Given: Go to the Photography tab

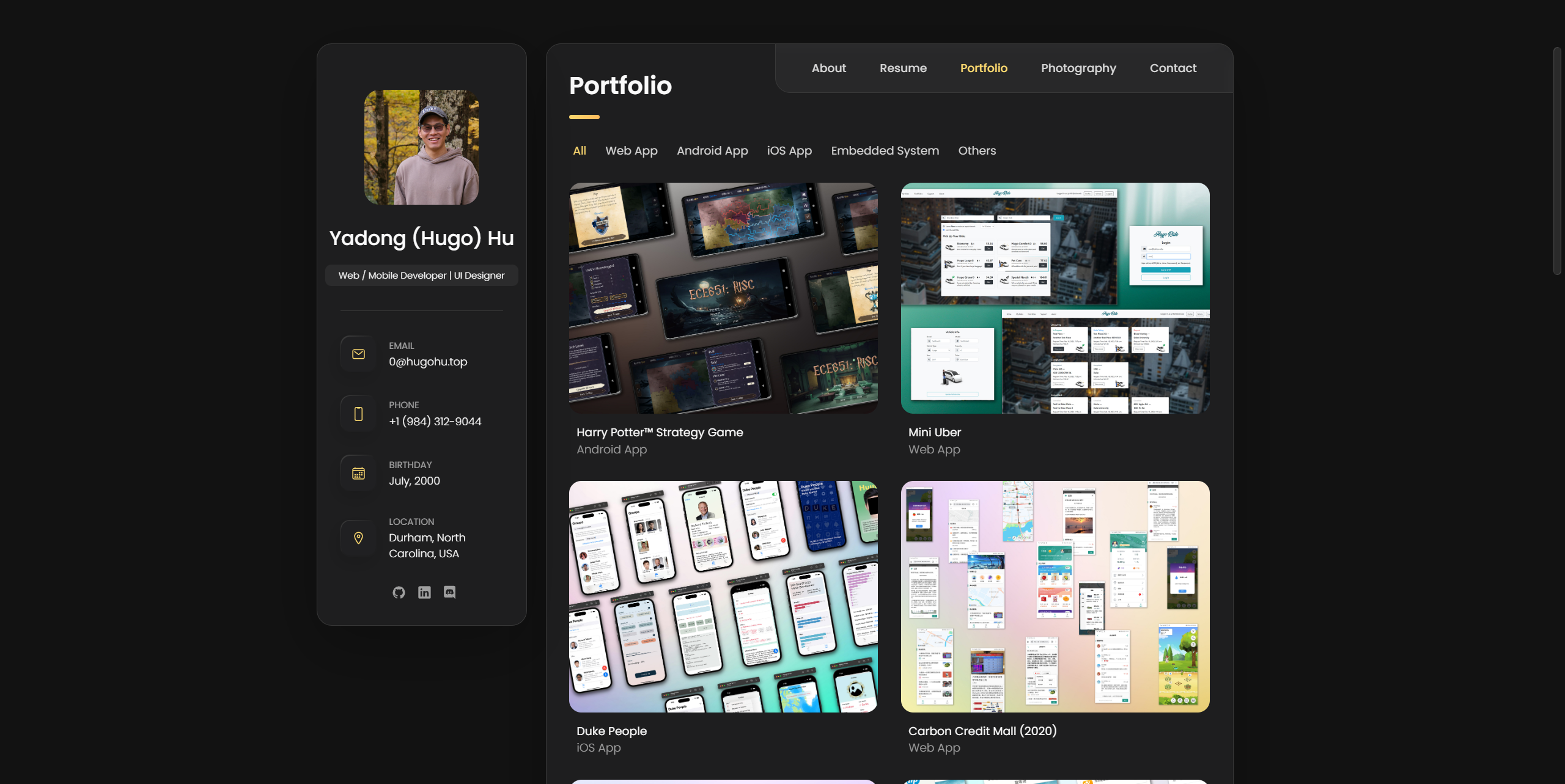Looking at the screenshot, I should tap(1078, 68).
